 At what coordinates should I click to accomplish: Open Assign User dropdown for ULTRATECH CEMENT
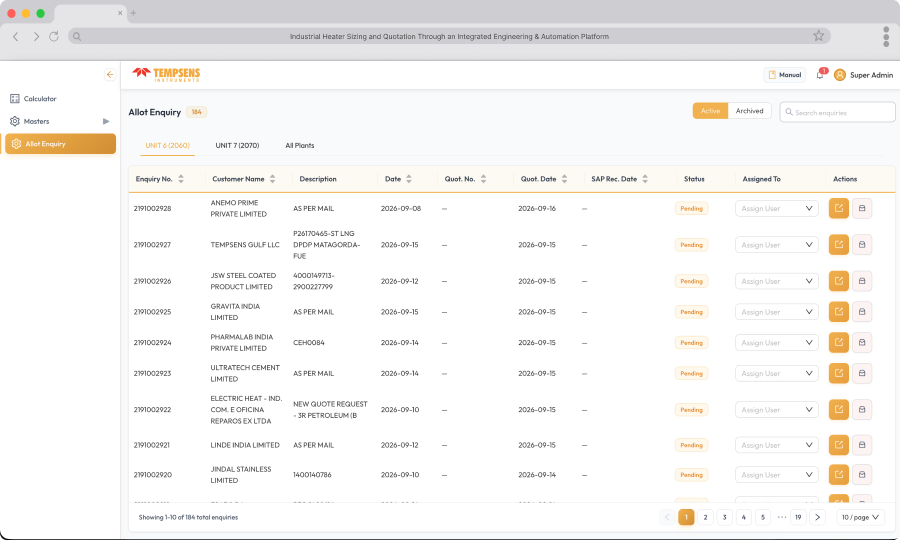777,373
